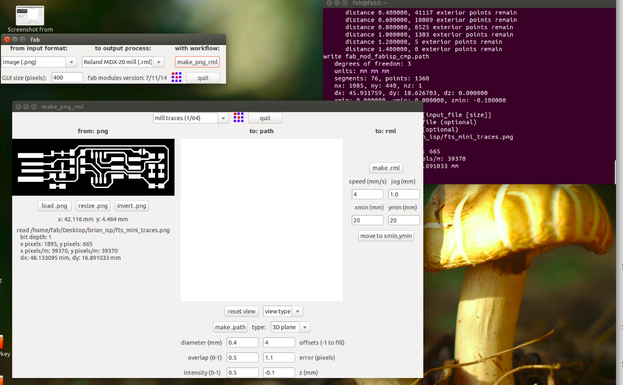Click the make_png_rml window title bar
The height and width of the screenshot is (385, 623).
coord(218,106)
